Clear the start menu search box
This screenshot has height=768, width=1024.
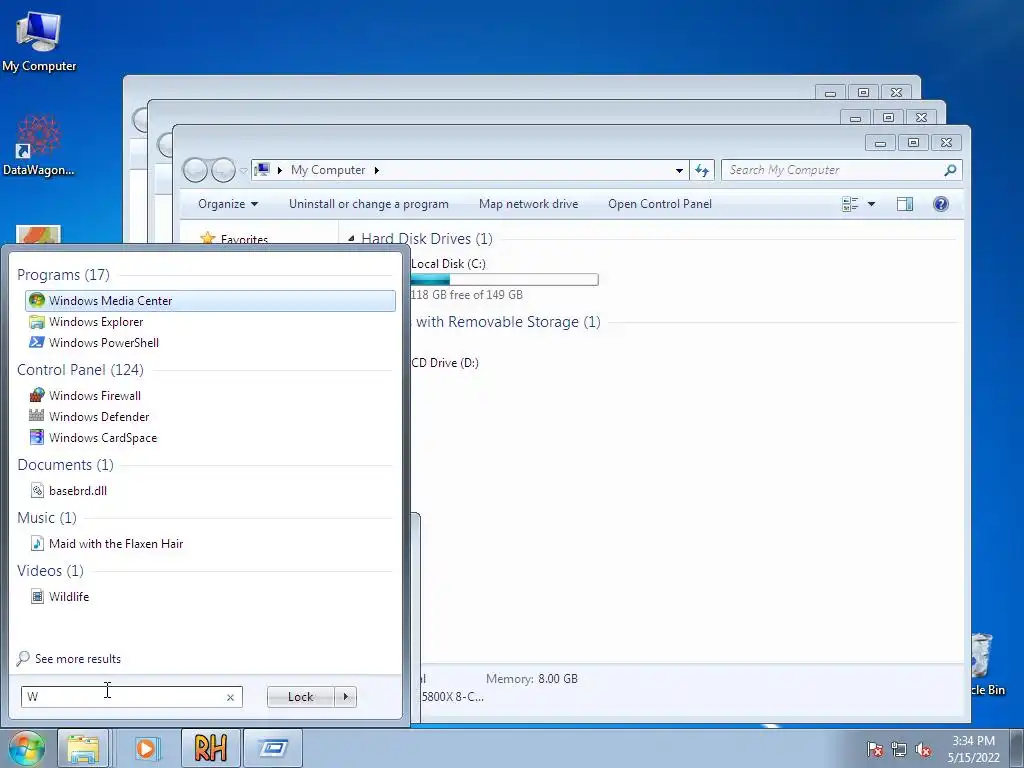230,697
